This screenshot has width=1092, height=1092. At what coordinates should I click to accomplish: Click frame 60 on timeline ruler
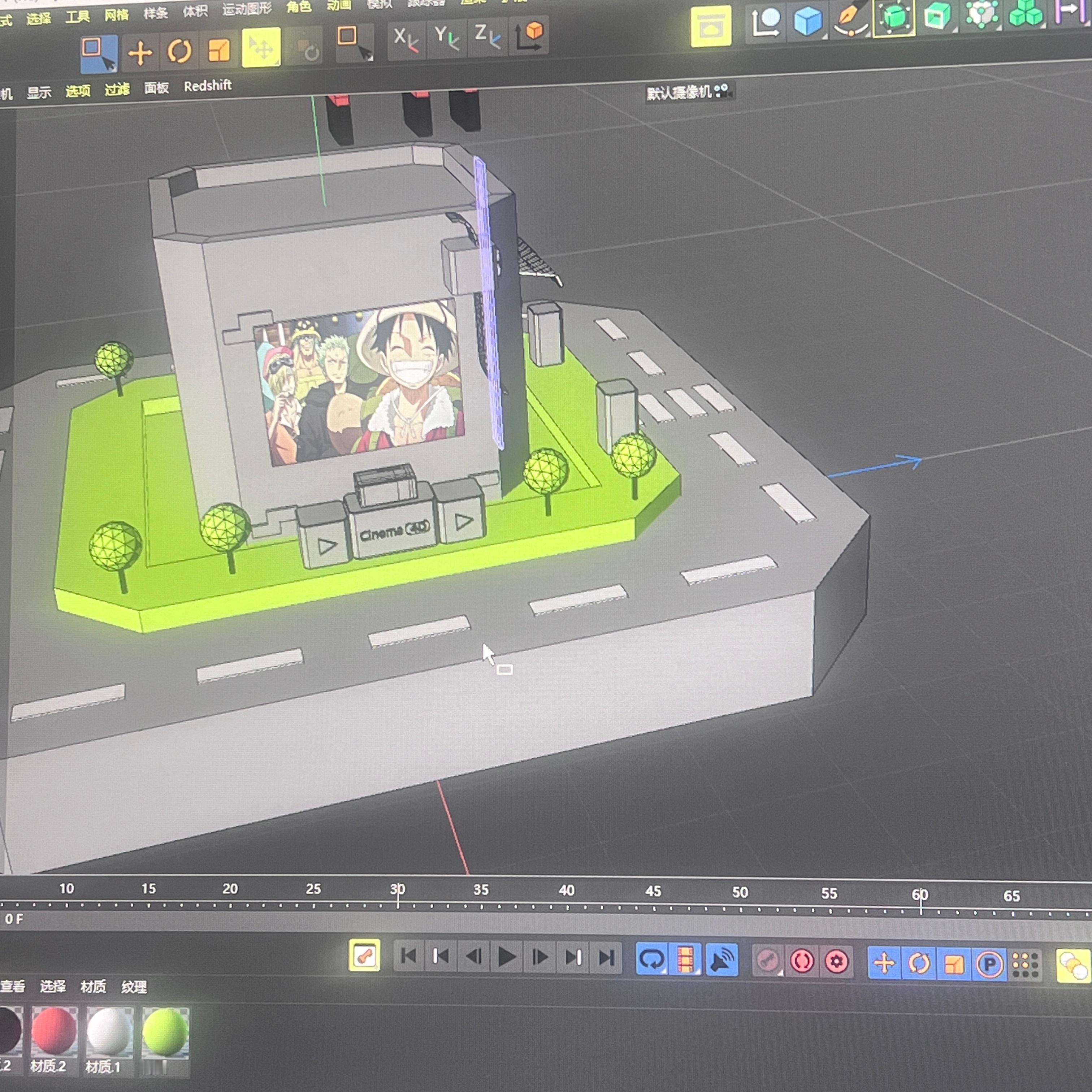click(920, 895)
